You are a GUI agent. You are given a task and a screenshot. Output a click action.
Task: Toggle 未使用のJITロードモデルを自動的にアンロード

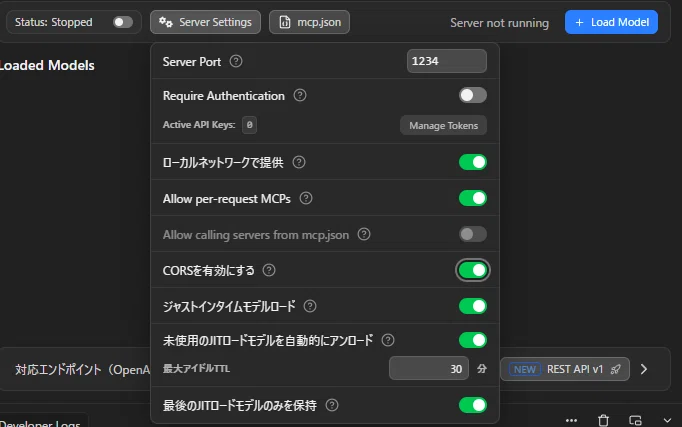tap(473, 340)
